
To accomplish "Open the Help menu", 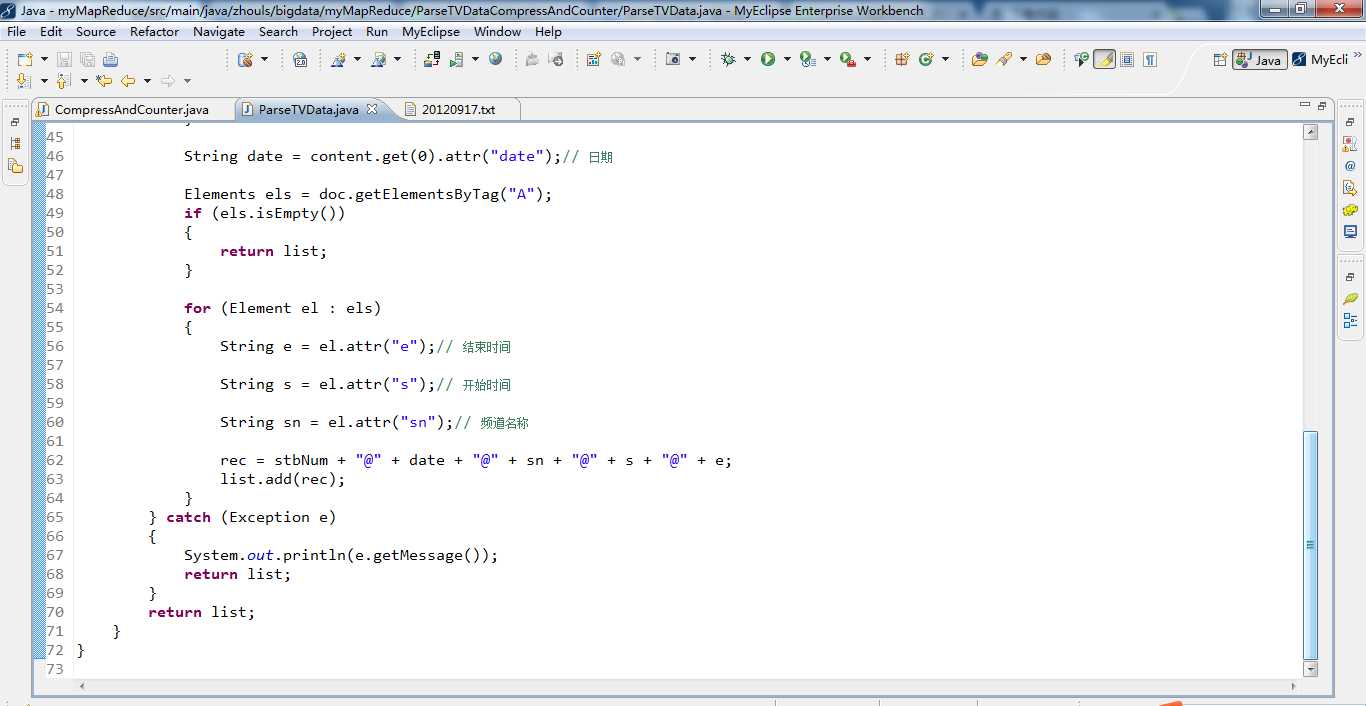I will pos(548,31).
